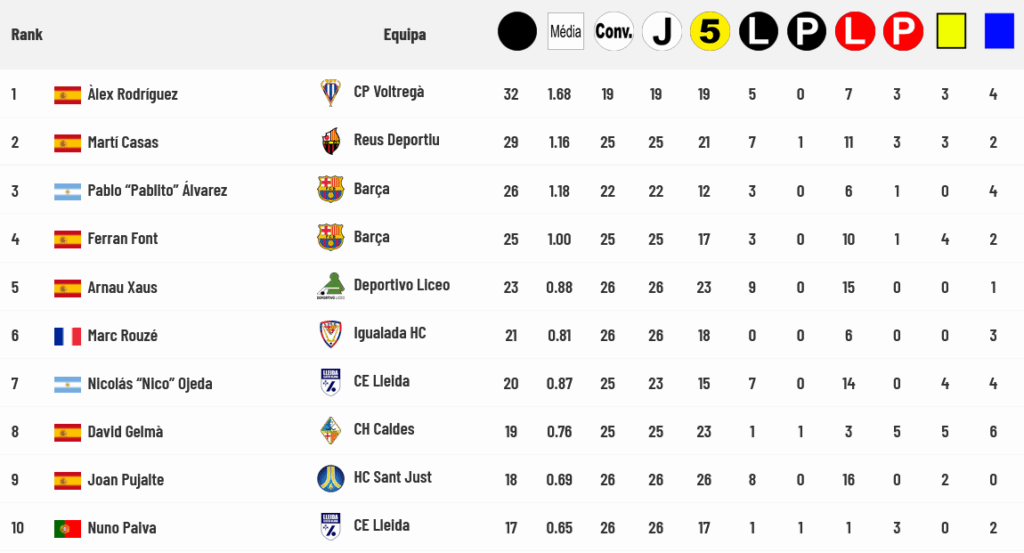The height and width of the screenshot is (553, 1024).
Task: Select the J games column icon
Action: [662, 31]
